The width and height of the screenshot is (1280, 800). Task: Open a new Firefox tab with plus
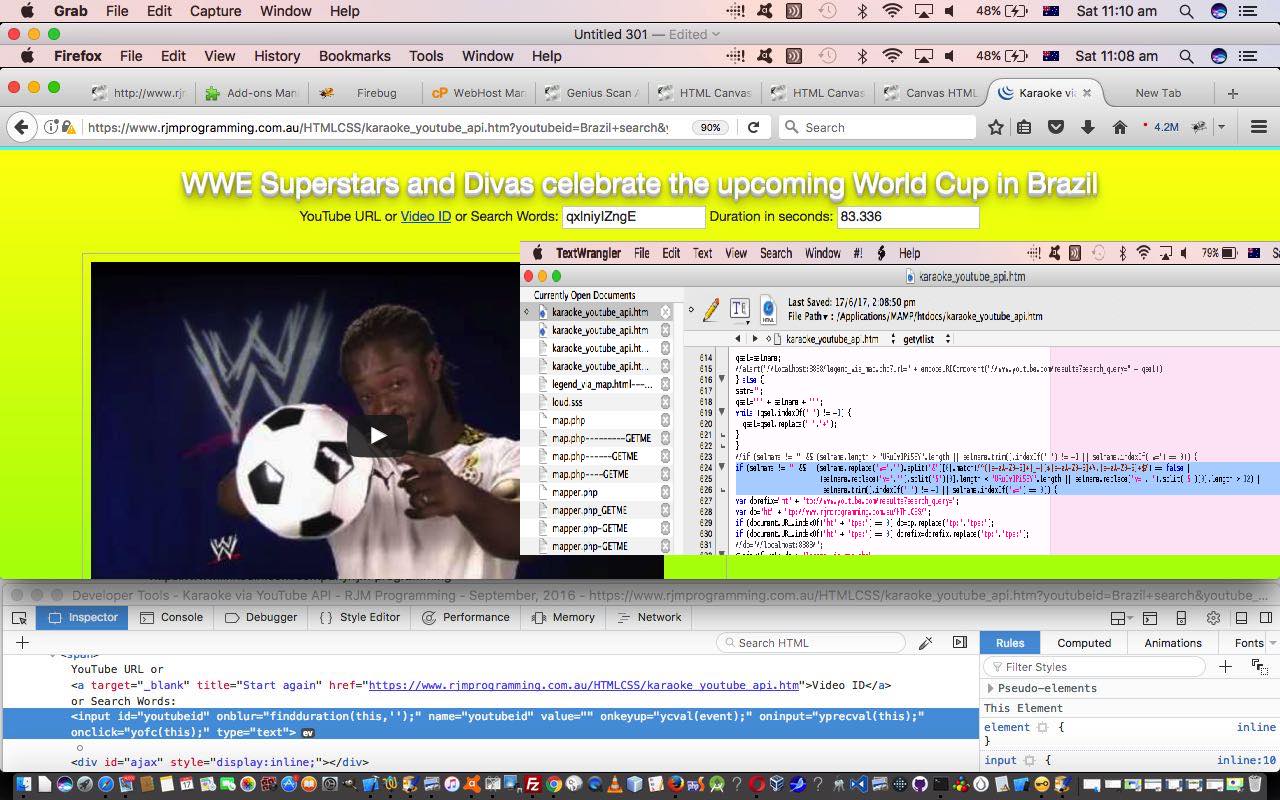[x=1233, y=93]
